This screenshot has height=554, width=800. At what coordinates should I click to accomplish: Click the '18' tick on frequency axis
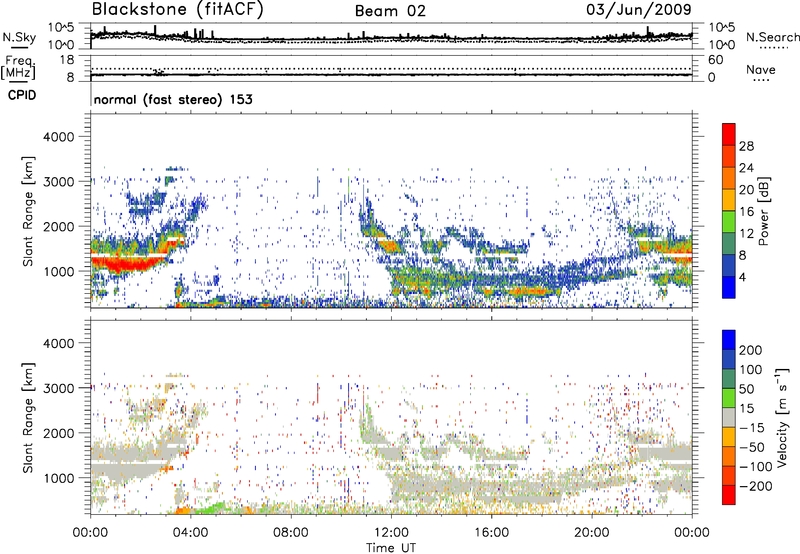(66, 60)
